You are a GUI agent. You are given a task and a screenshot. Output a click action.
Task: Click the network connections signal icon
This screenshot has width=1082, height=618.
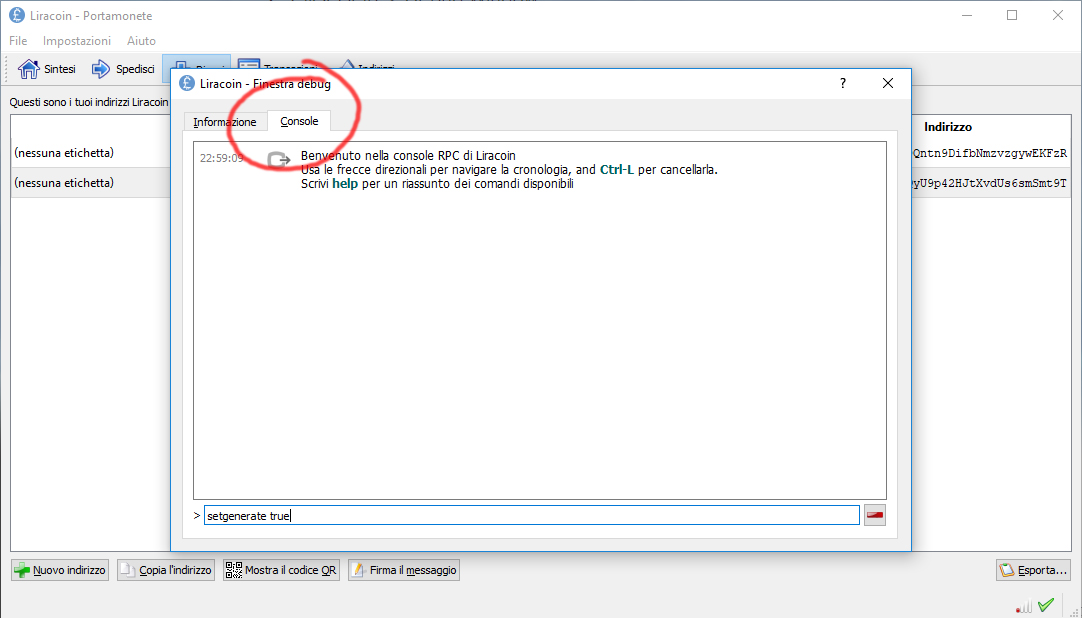coord(1024,606)
